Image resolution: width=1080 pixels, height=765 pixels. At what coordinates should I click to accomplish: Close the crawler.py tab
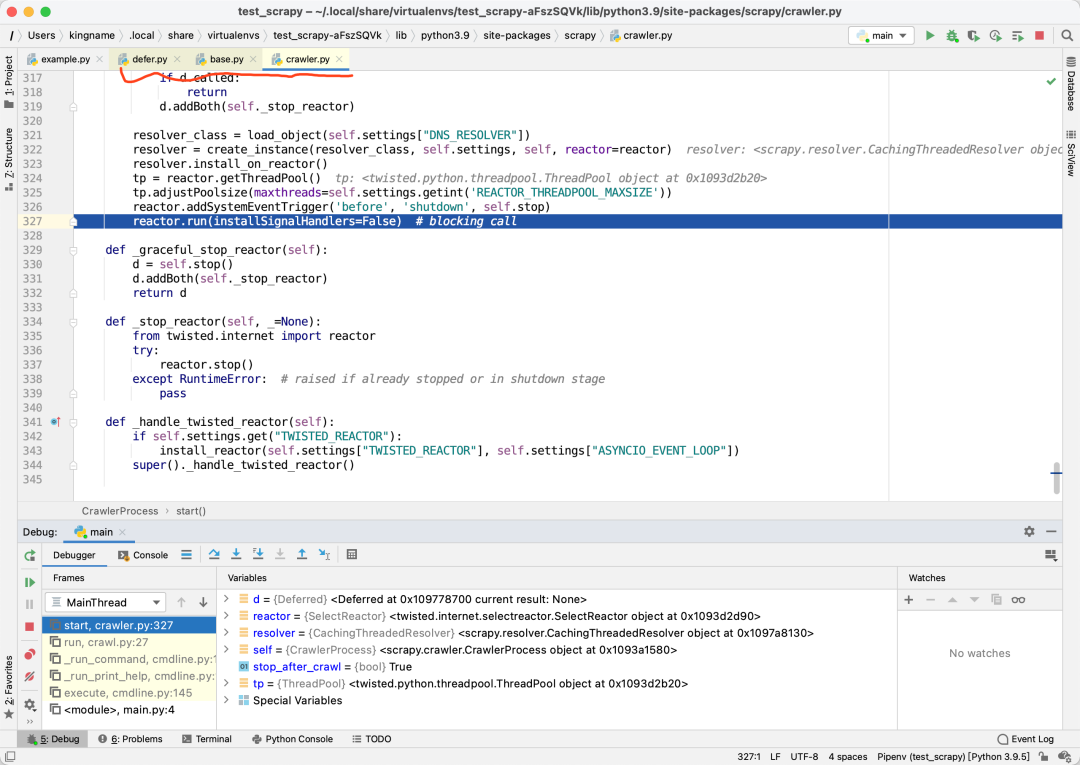click(339, 59)
